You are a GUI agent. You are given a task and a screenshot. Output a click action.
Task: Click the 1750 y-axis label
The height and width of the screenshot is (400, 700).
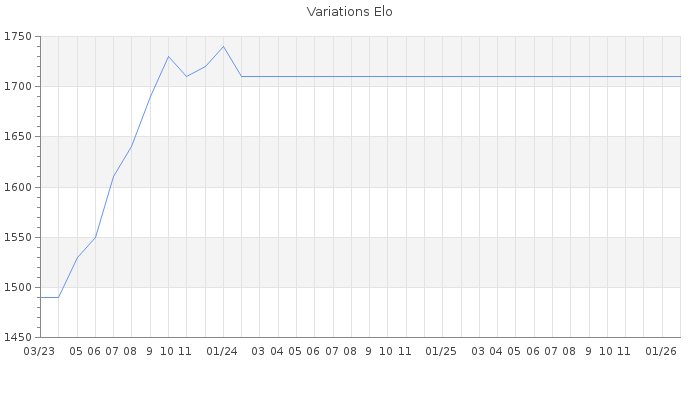point(17,37)
